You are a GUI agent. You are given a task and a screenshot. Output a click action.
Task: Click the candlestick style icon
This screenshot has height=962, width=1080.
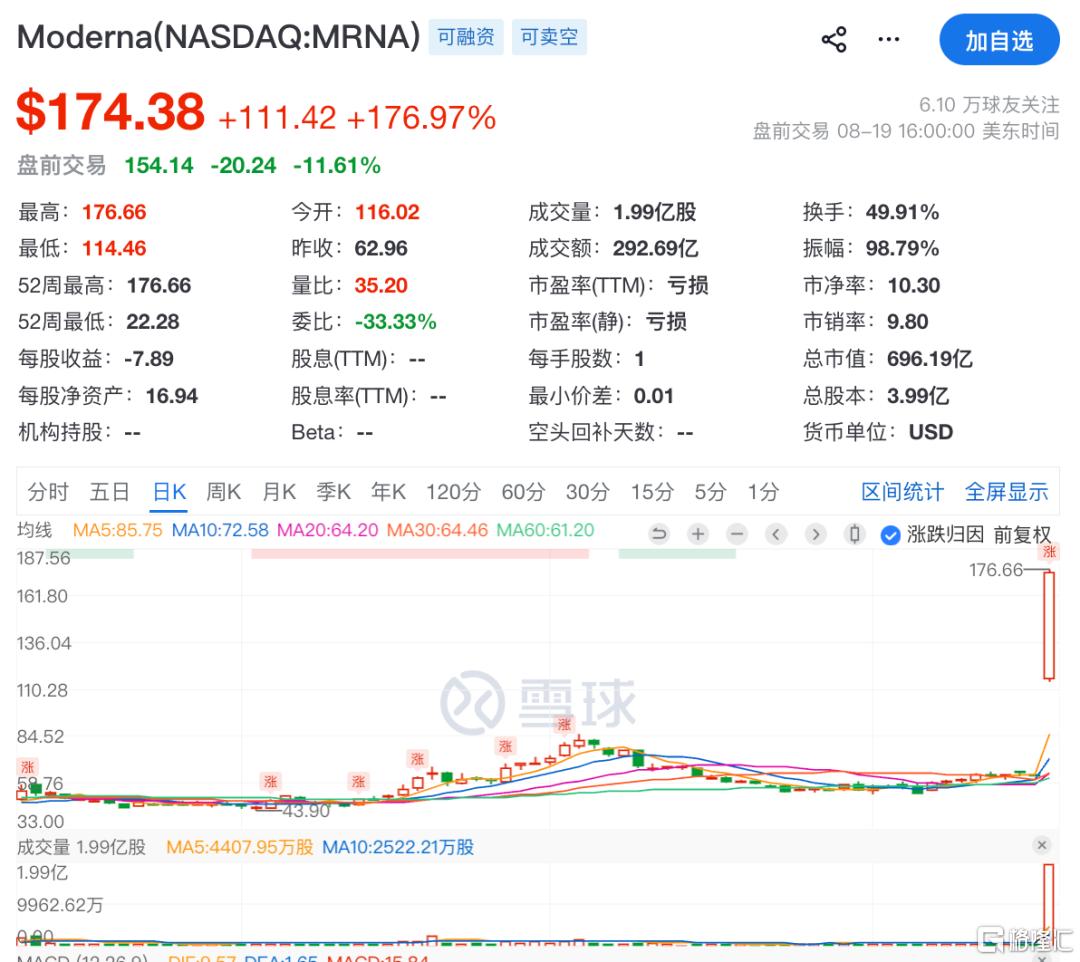[x=855, y=534]
